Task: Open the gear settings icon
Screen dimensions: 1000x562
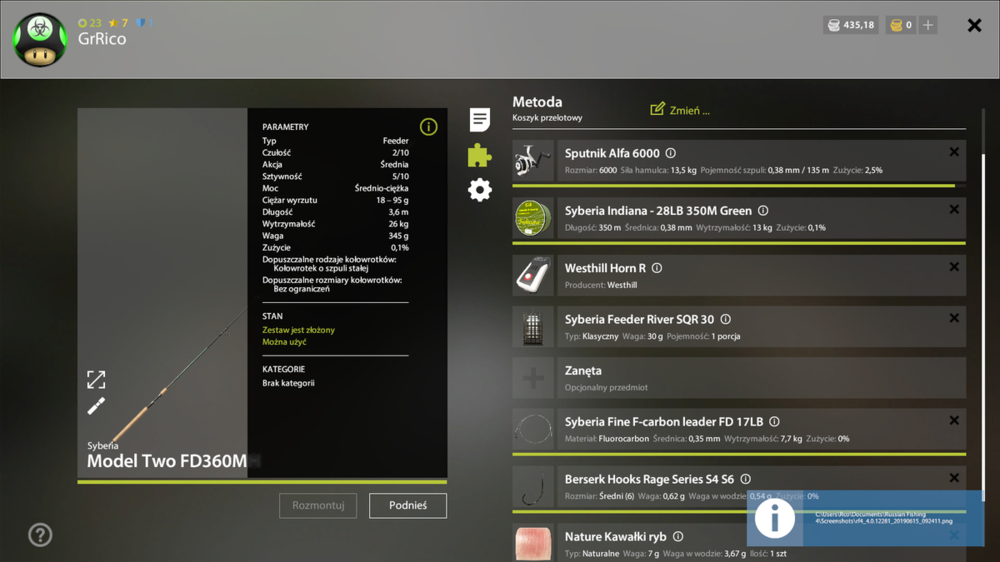Action: coord(480,189)
